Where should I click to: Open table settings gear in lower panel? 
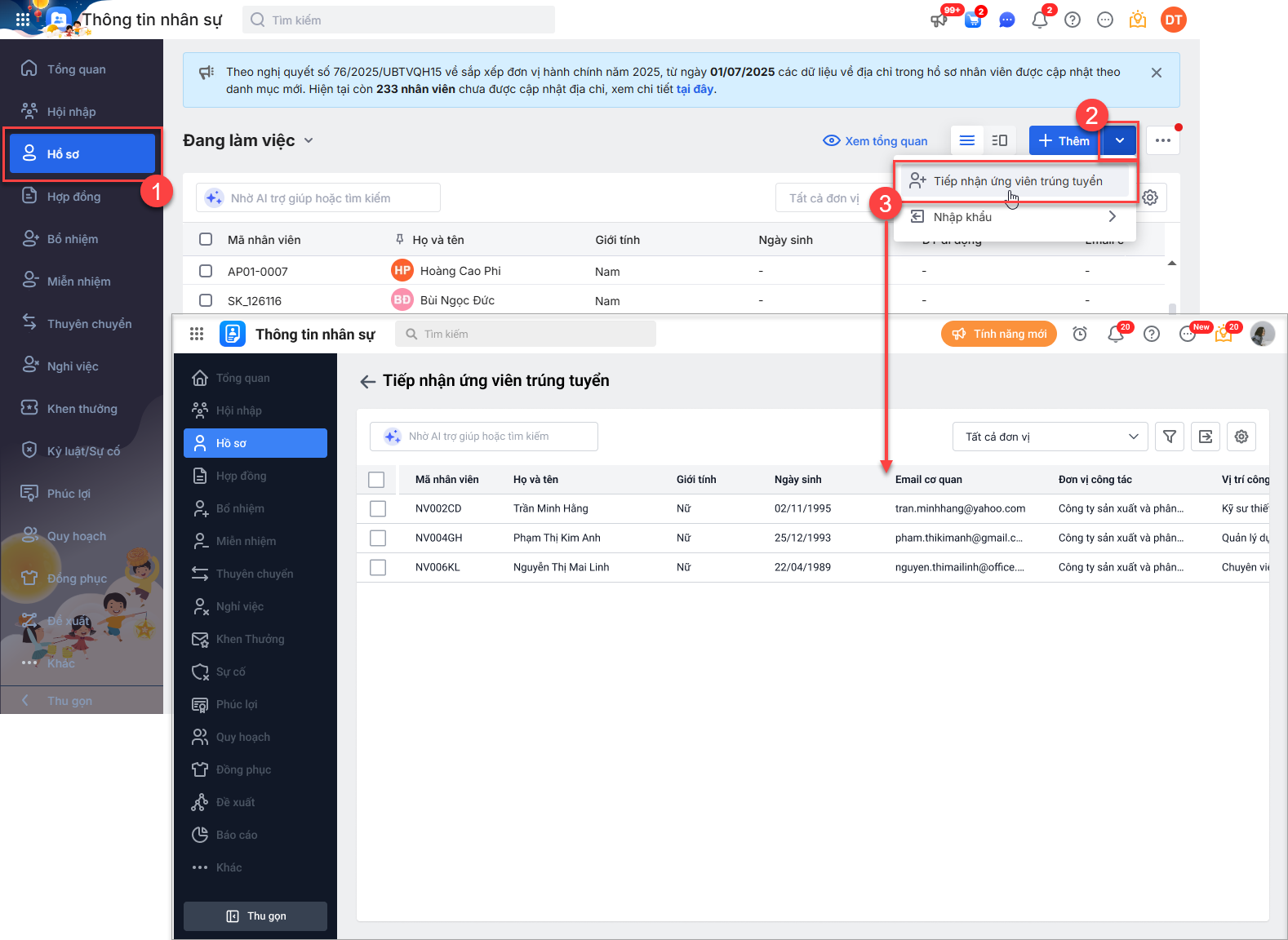1241,437
